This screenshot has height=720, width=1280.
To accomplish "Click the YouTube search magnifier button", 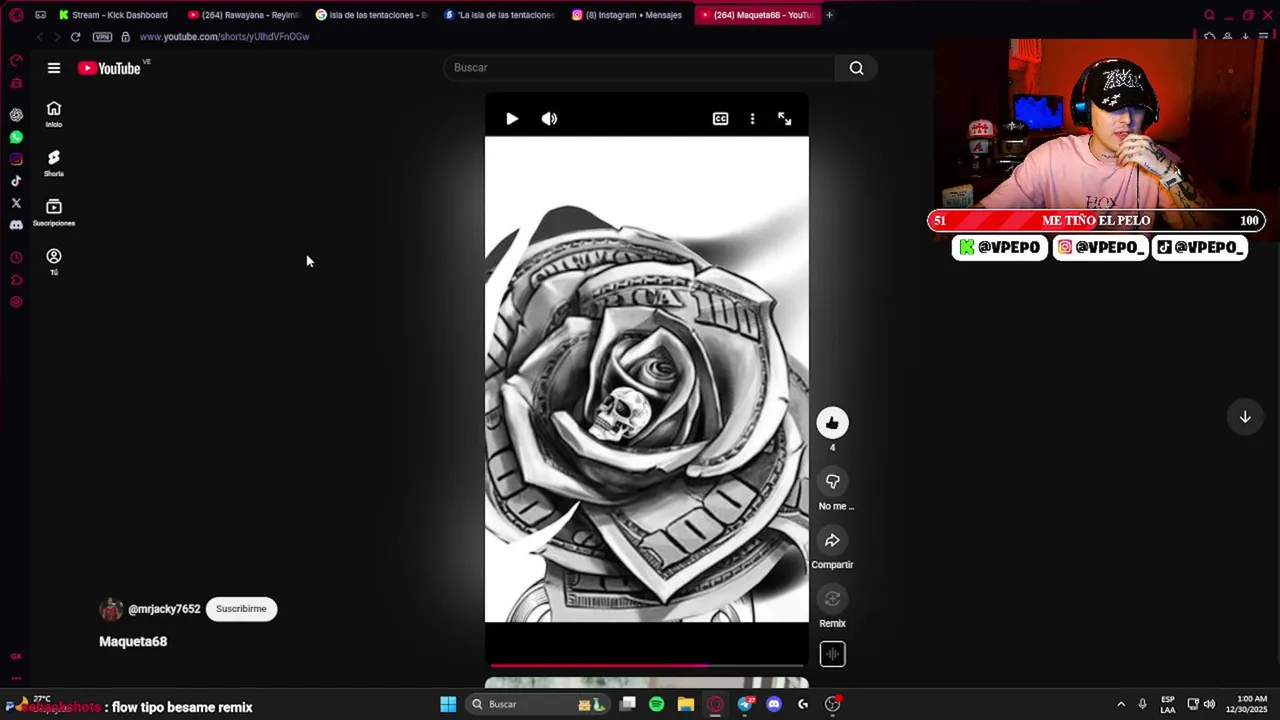I will [857, 68].
